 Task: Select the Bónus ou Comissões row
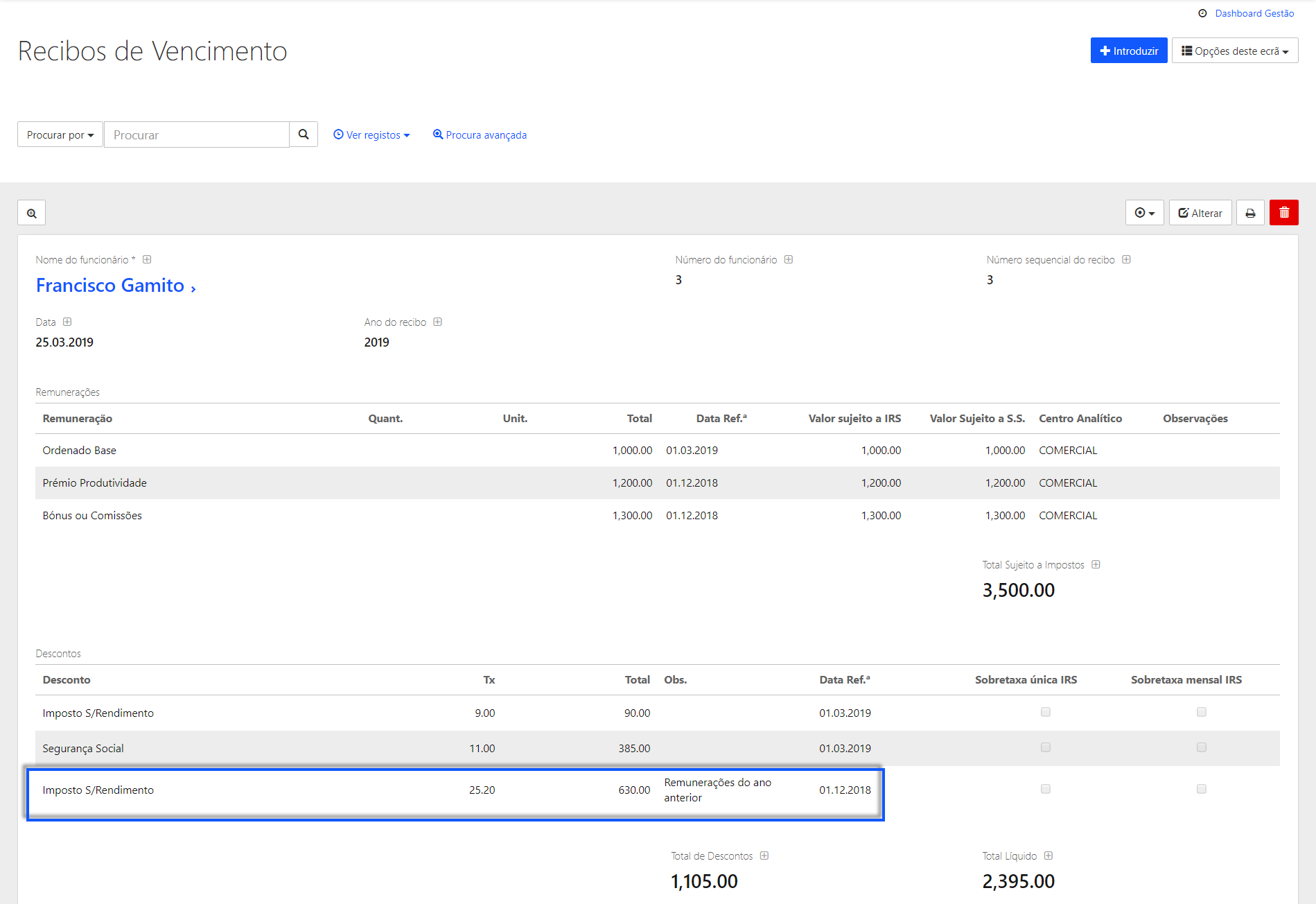[x=657, y=515]
